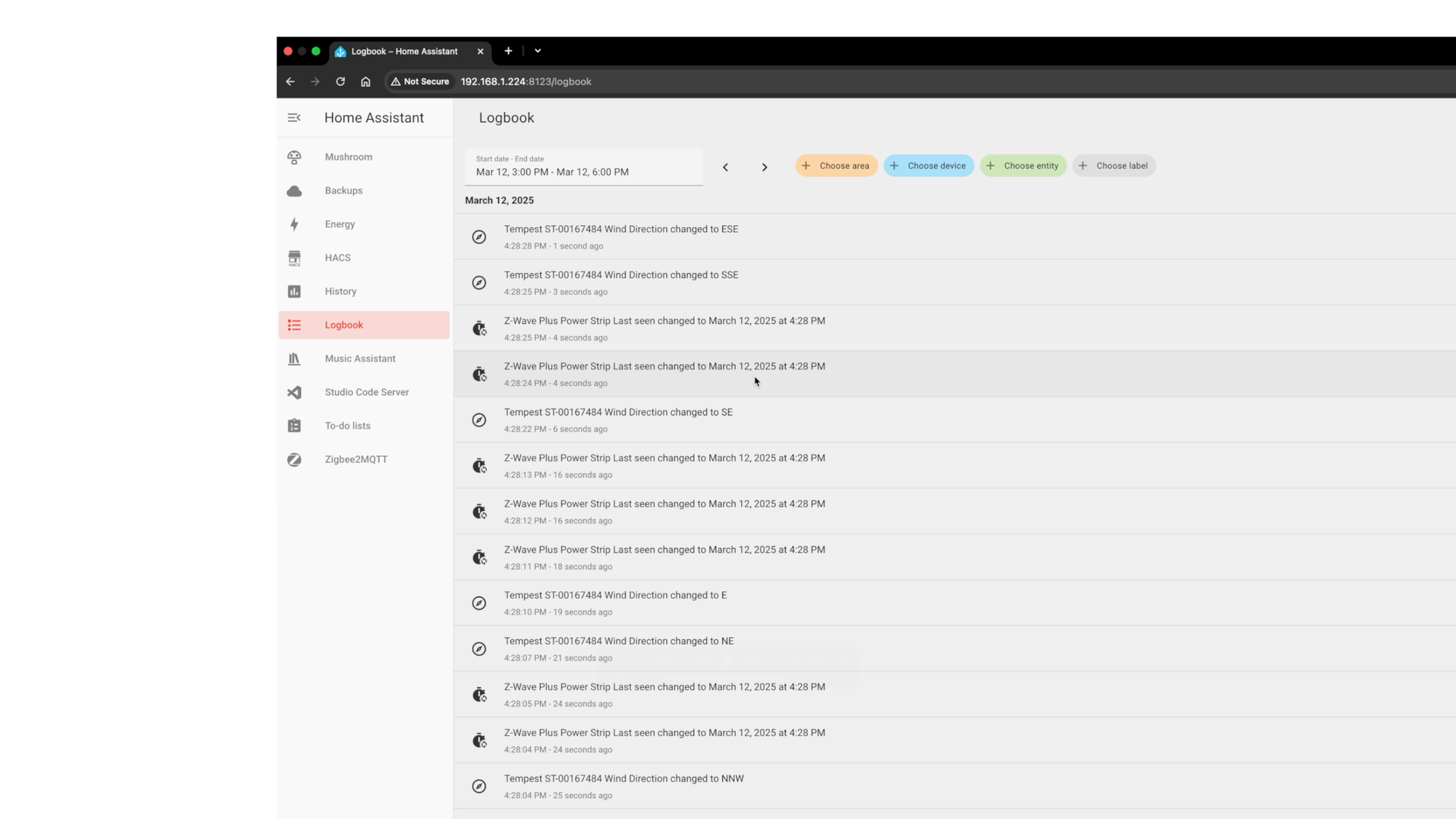Screen dimensions: 1456x819
Task: Open the browser home page
Action: click(x=365, y=82)
